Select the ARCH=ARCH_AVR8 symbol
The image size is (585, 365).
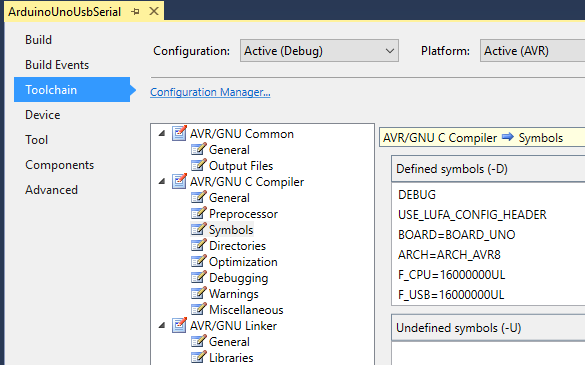coord(449,255)
